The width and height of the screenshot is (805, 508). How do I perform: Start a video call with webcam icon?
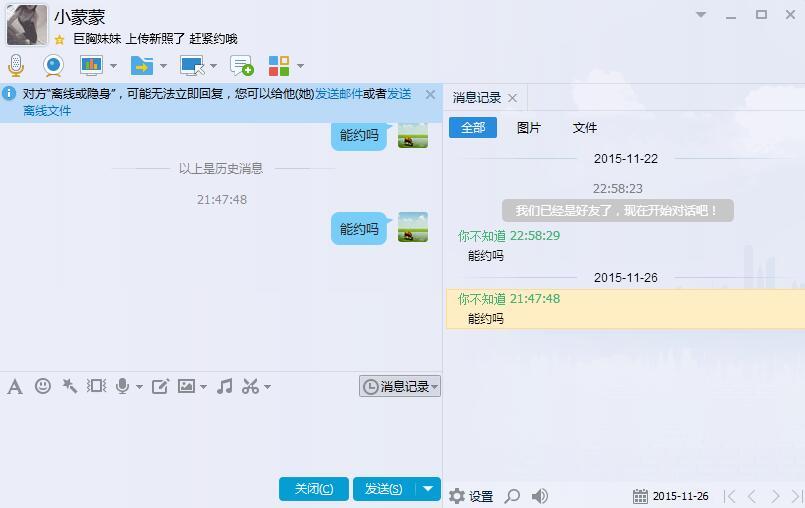tap(53, 66)
